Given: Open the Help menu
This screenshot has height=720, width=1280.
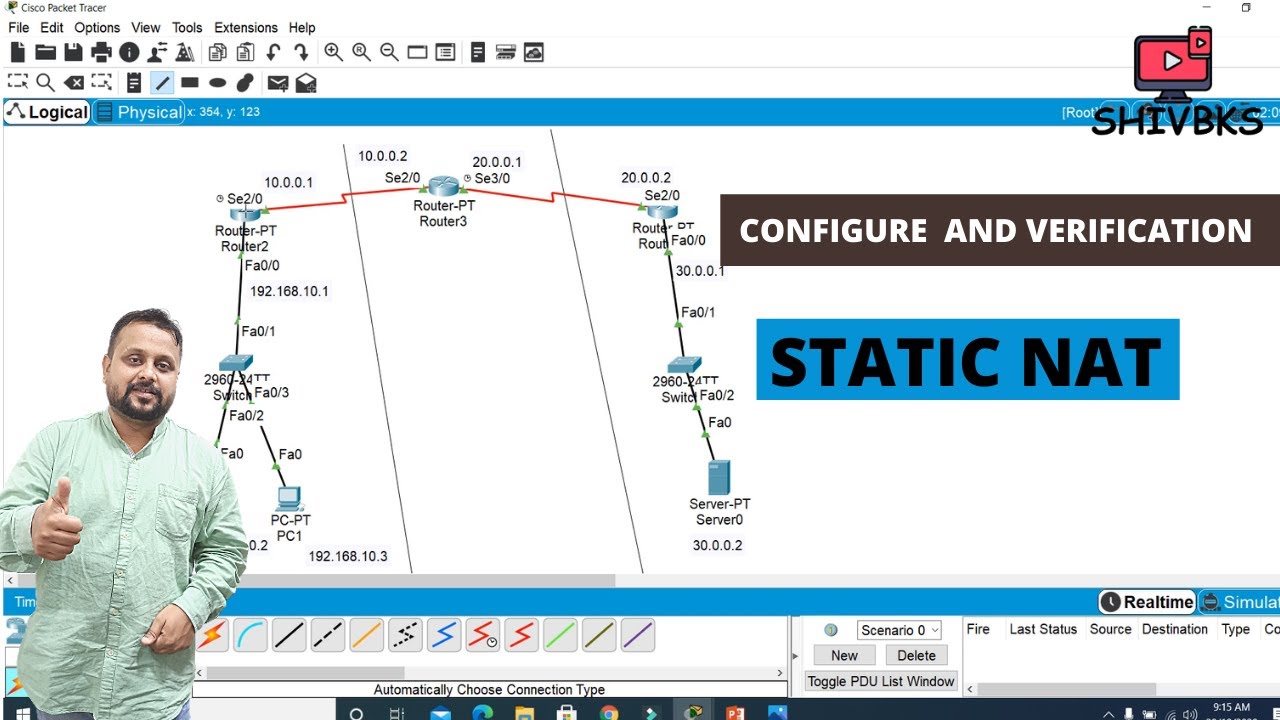Looking at the screenshot, I should pyautogui.click(x=302, y=28).
